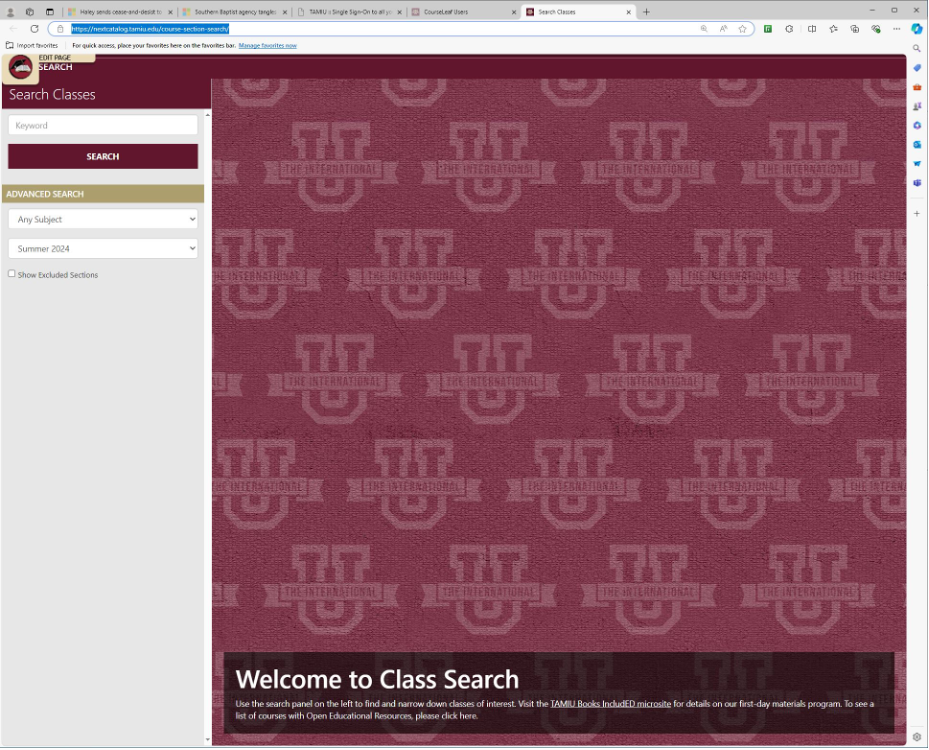Click the search panel scroll up arrow
Image resolution: width=929 pixels, height=750 pixels.
[x=207, y=115]
